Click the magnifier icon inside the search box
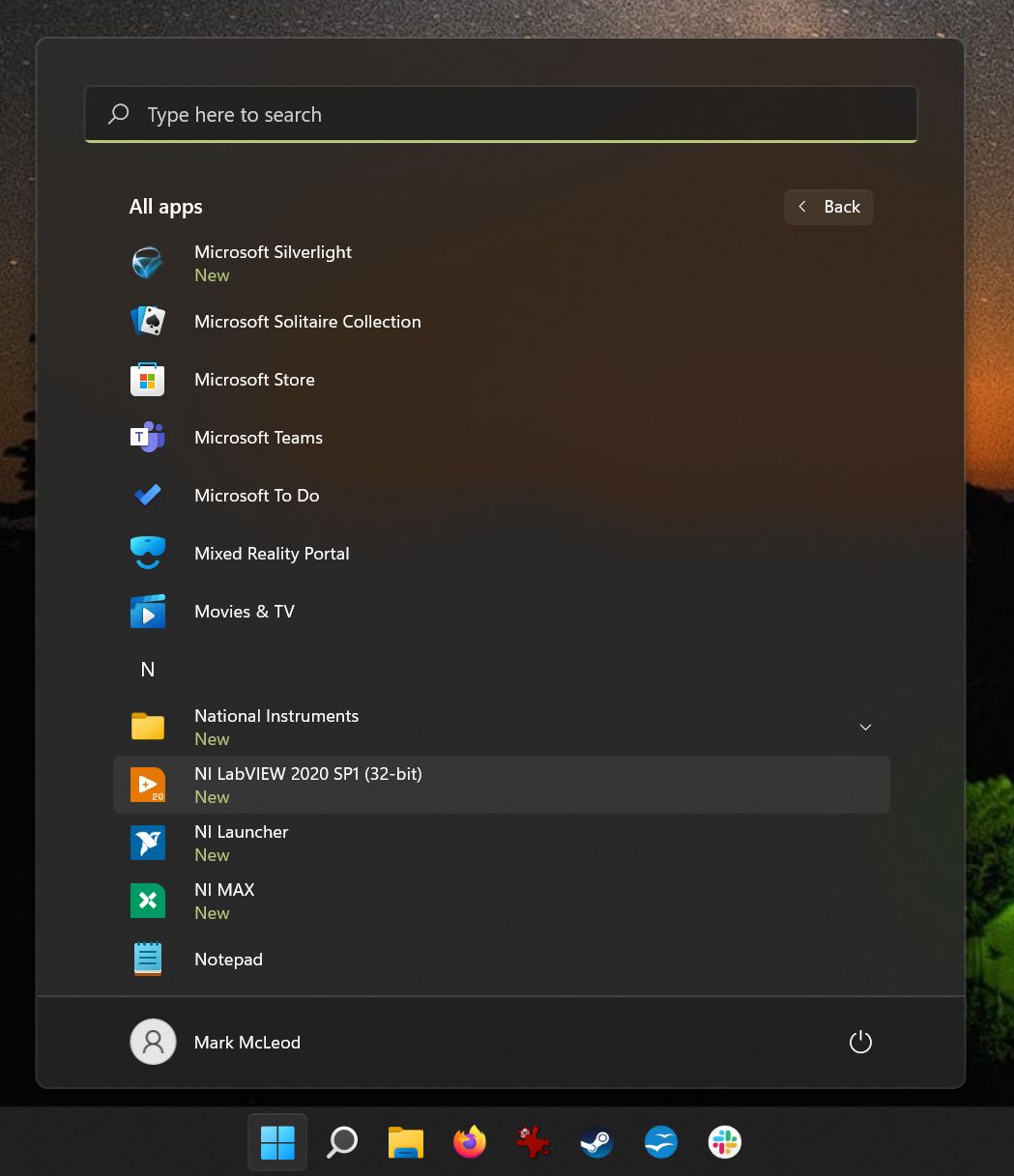Image resolution: width=1014 pixels, height=1176 pixels. point(119,114)
